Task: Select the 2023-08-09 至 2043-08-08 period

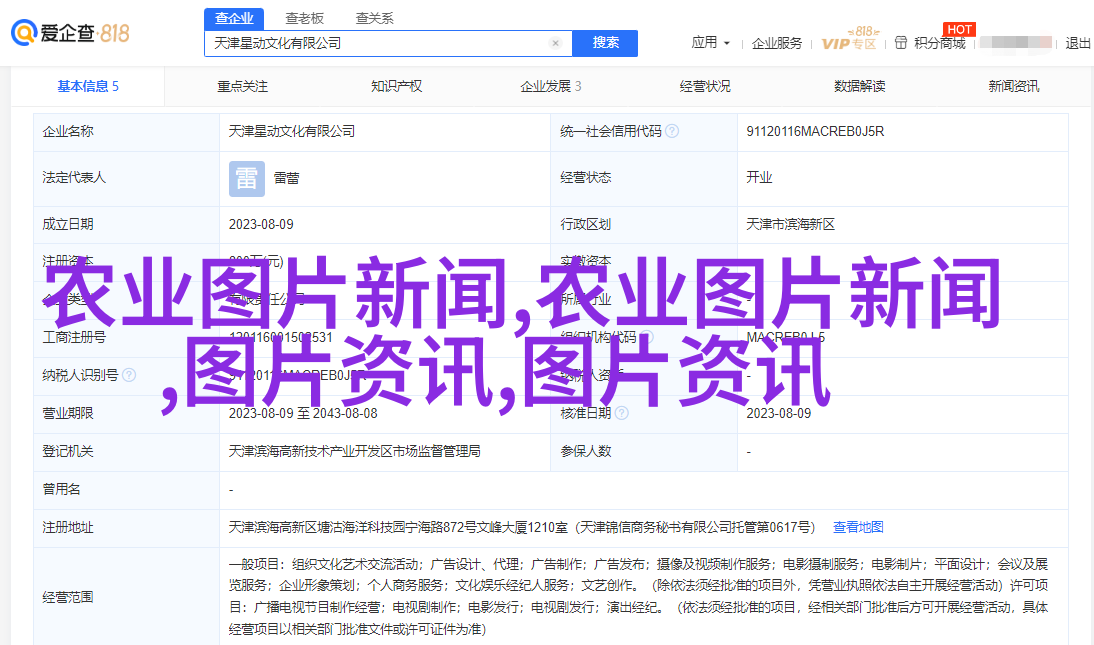Action: 303,413
